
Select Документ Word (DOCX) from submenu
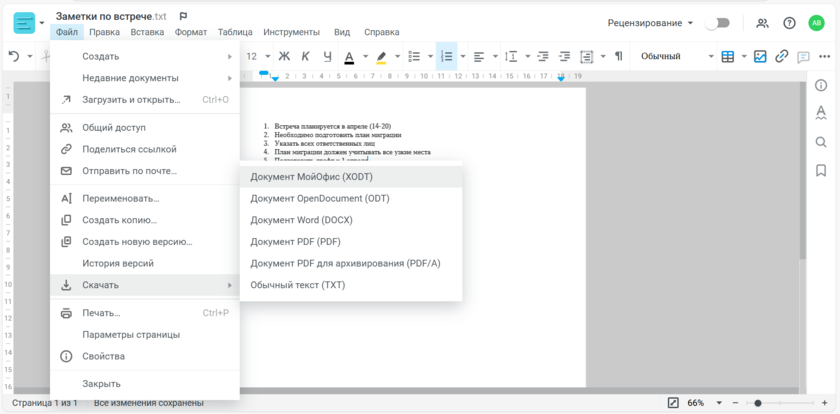coord(301,220)
